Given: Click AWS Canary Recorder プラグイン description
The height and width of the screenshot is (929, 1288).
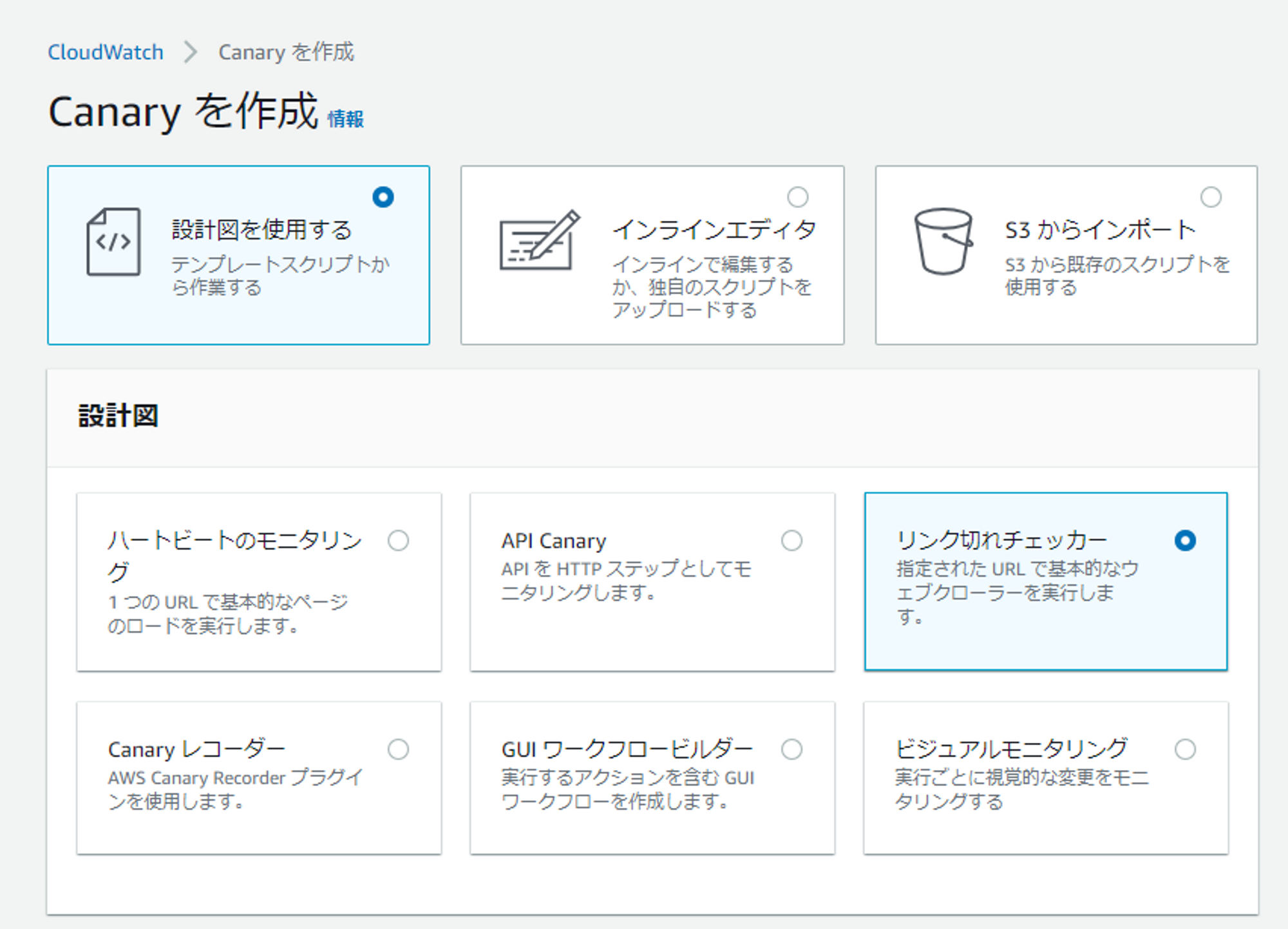Looking at the screenshot, I should (x=236, y=789).
